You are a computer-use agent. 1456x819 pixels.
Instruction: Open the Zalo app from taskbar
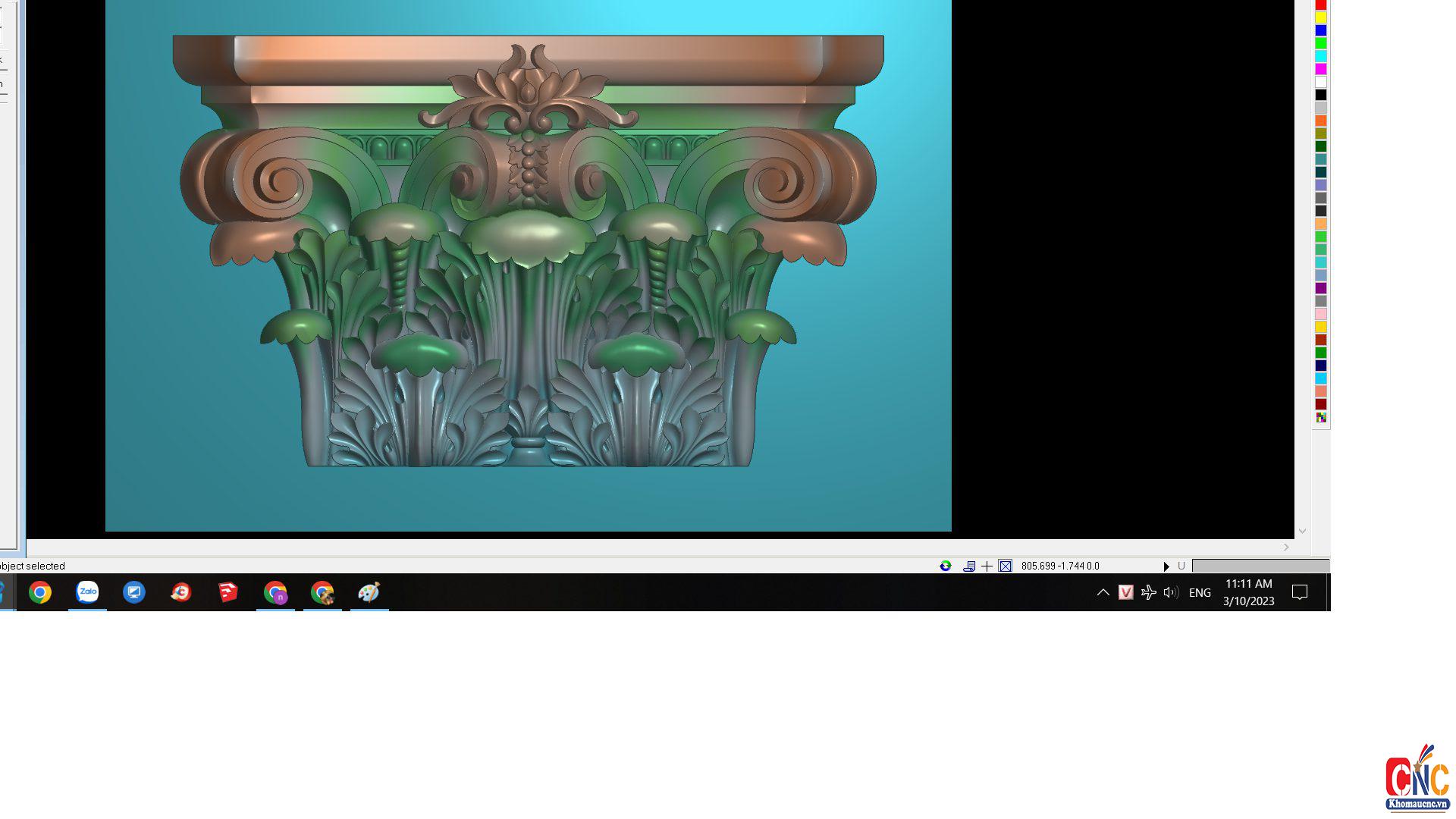tap(87, 592)
